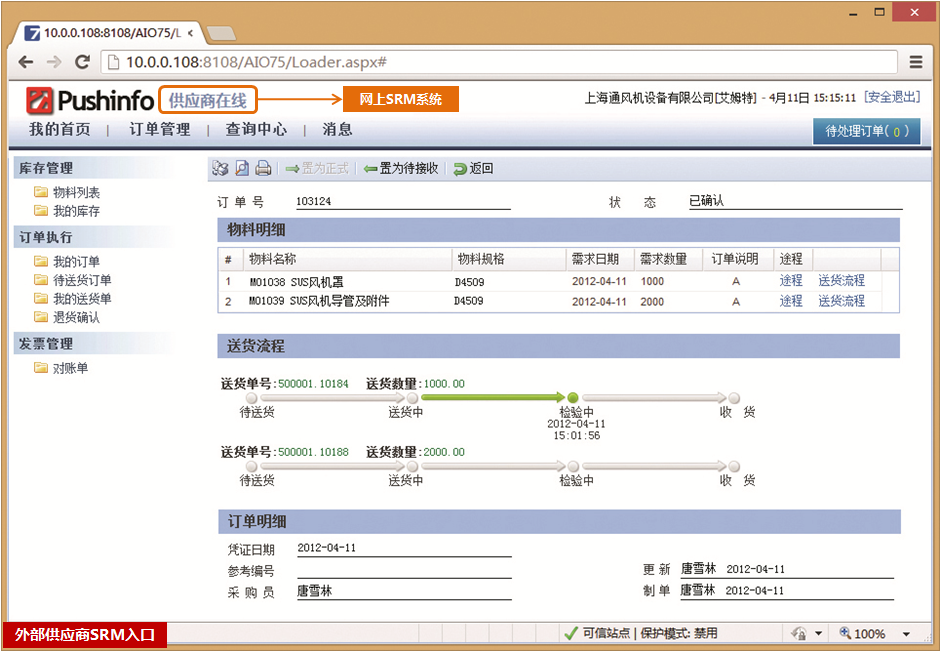Image resolution: width=941 pixels, height=652 pixels.
Task: Open 订单管理 menu
Action: [160, 129]
